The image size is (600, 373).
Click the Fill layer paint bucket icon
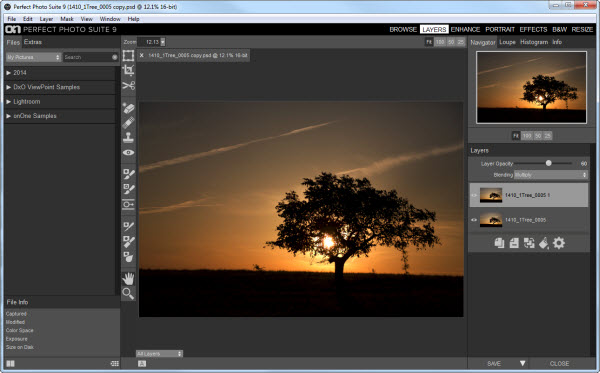pyautogui.click(x=544, y=243)
